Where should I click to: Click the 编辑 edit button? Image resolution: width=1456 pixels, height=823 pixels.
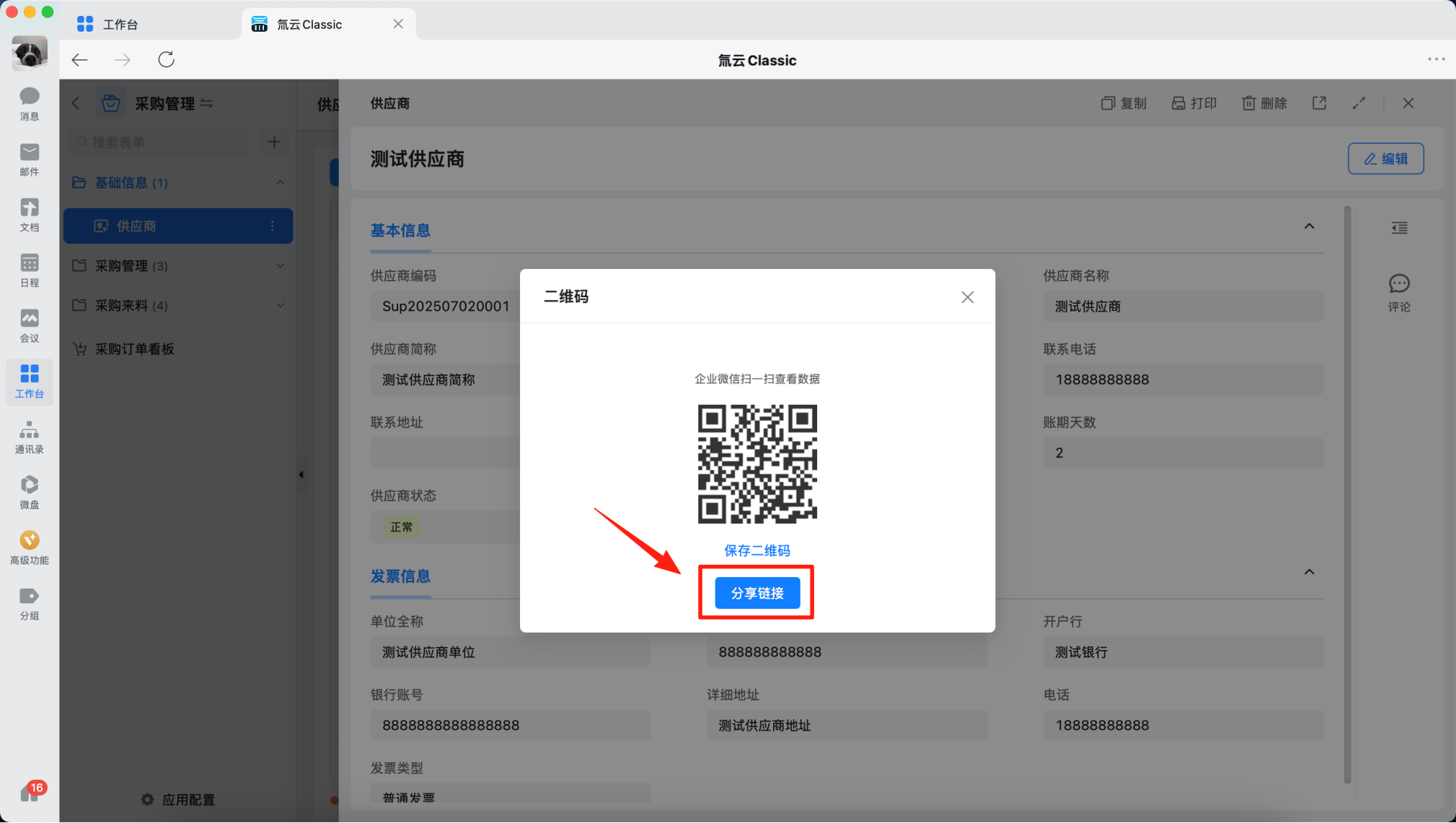pos(1385,159)
